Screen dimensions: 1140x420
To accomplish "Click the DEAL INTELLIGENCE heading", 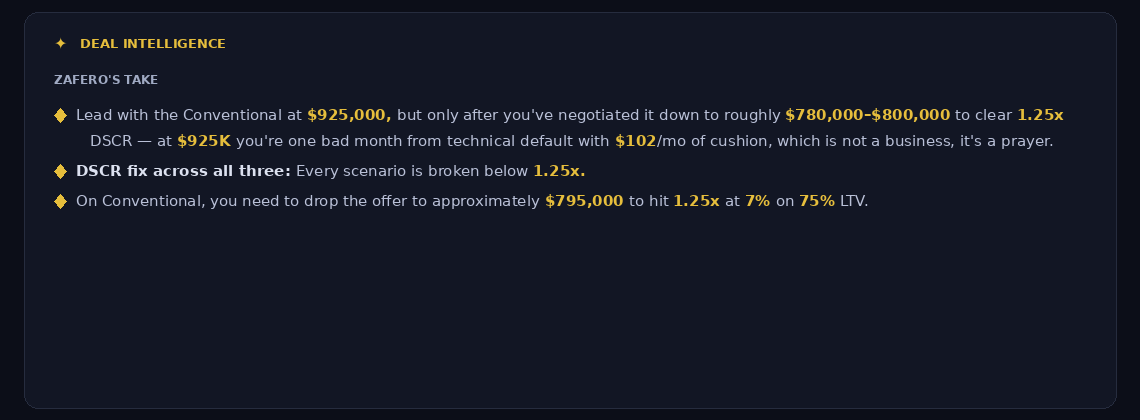I will [x=152, y=44].
